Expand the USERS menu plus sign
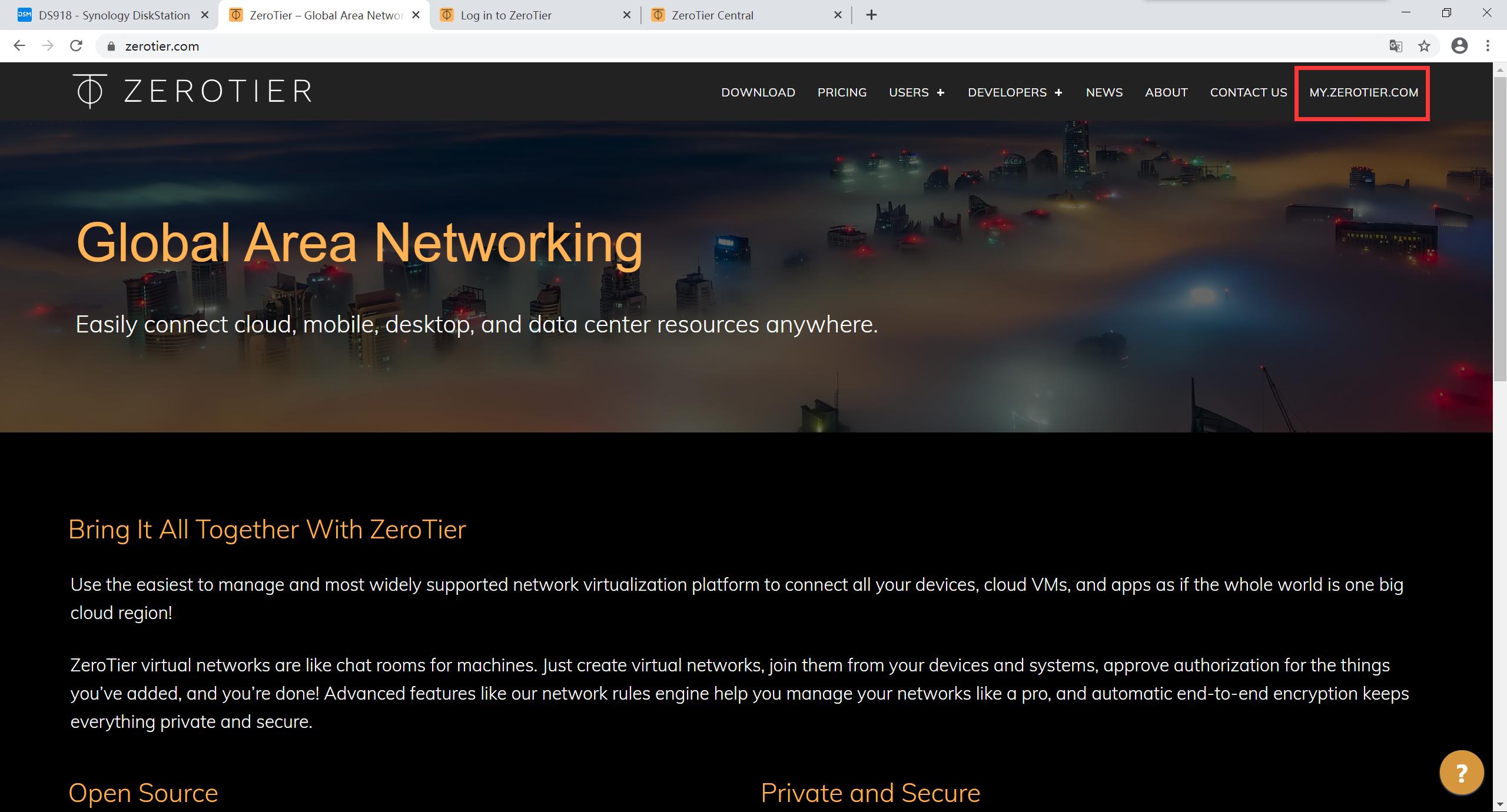 [x=941, y=93]
